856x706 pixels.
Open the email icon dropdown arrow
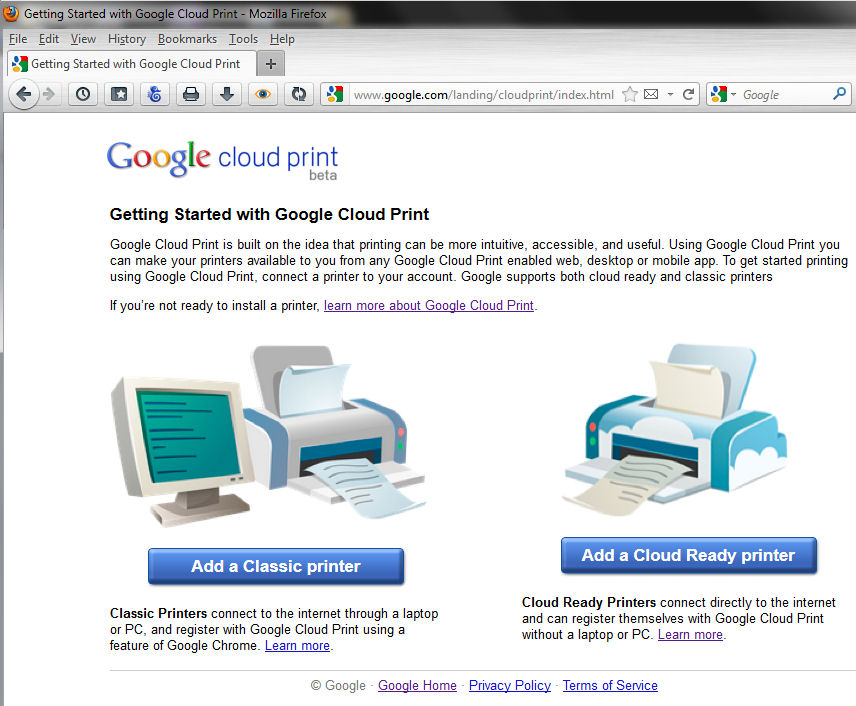click(670, 94)
